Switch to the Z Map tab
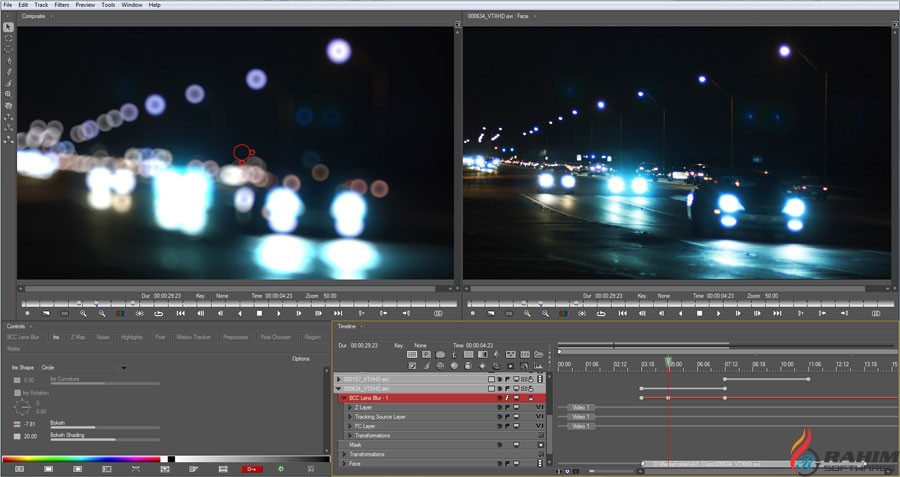The height and width of the screenshot is (477, 900). 78,338
